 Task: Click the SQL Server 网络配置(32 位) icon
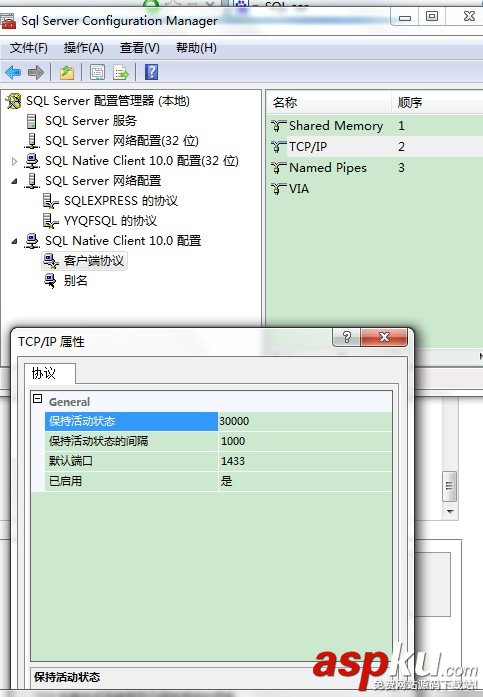[x=32, y=141]
